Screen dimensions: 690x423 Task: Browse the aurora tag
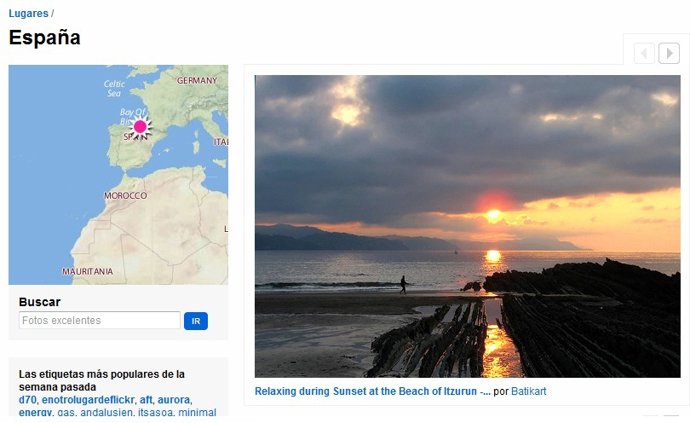[174, 400]
